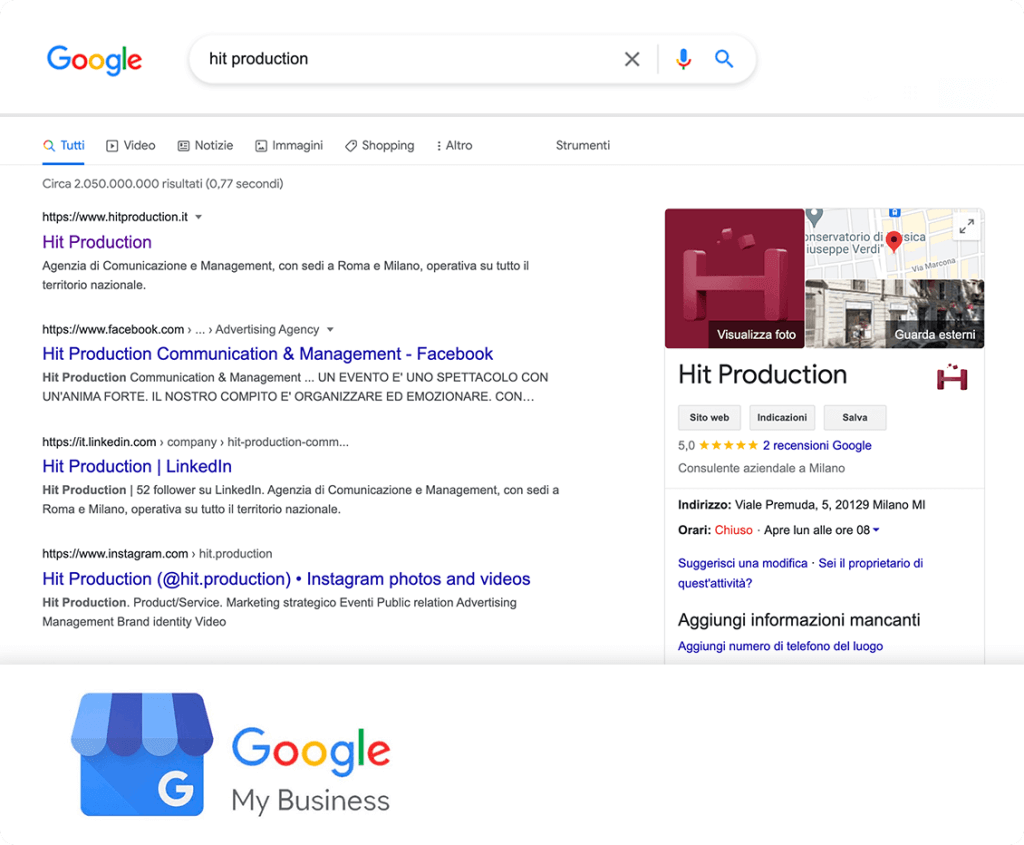Click the Google My Business wordmark
This screenshot has width=1024, height=845.
(x=311, y=771)
